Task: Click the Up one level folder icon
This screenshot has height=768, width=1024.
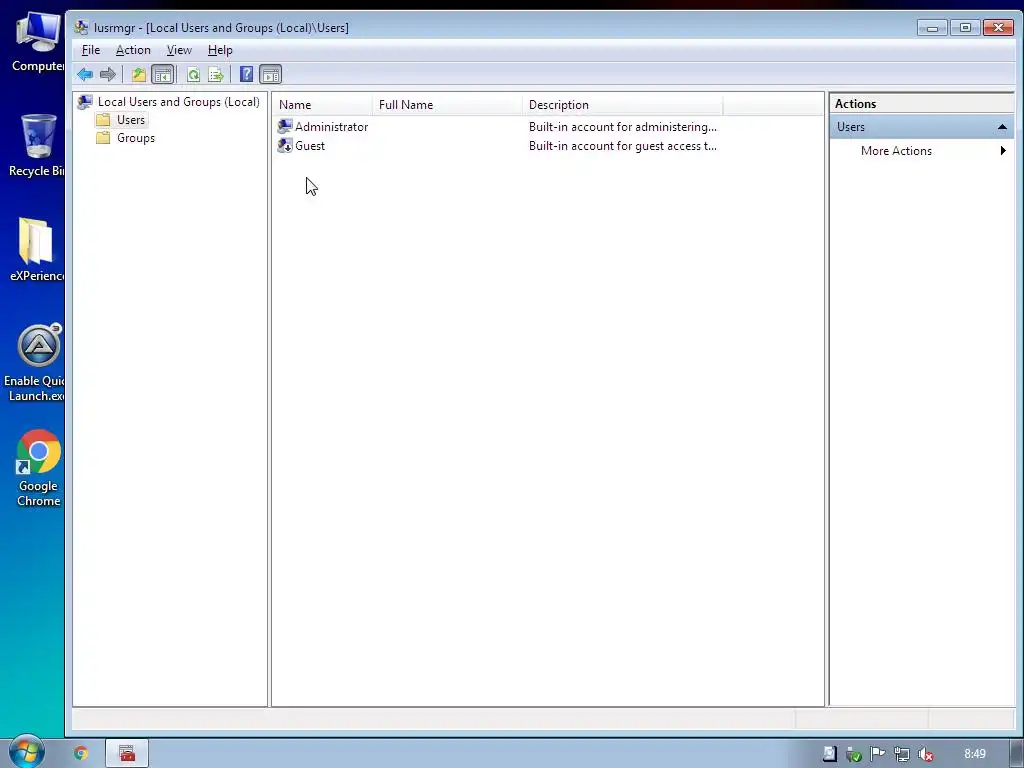Action: pos(138,74)
